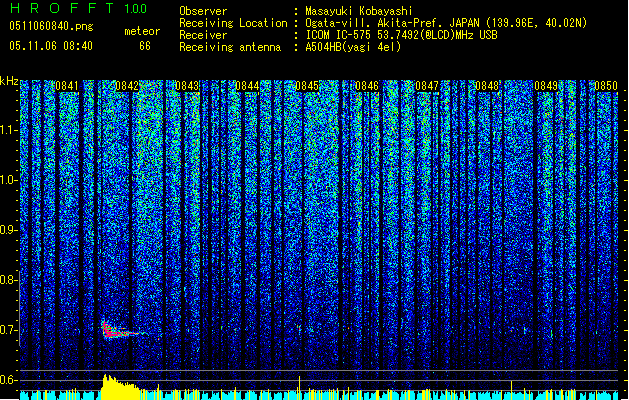
Task: Click the 0.7 kHz axis label
Action: point(9,330)
